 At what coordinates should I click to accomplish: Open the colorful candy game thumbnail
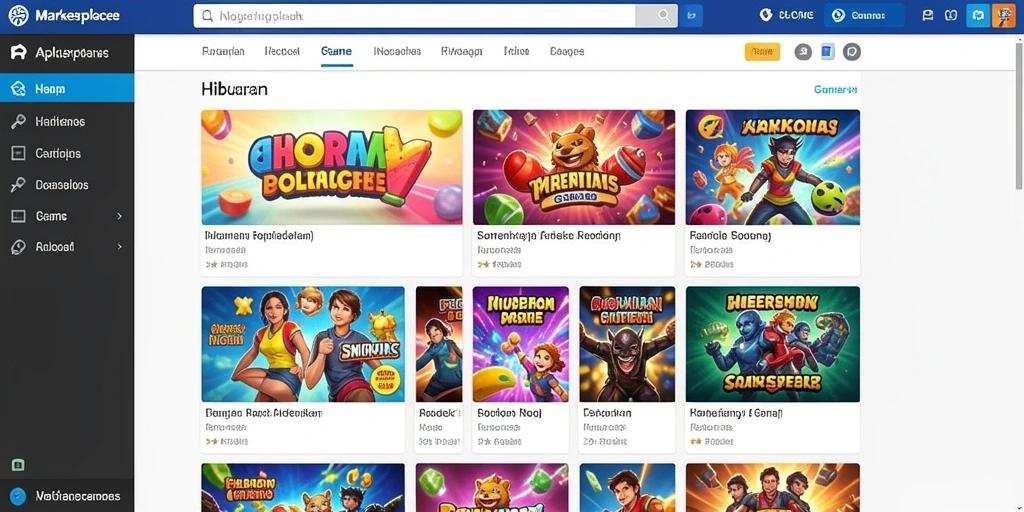pos(332,167)
